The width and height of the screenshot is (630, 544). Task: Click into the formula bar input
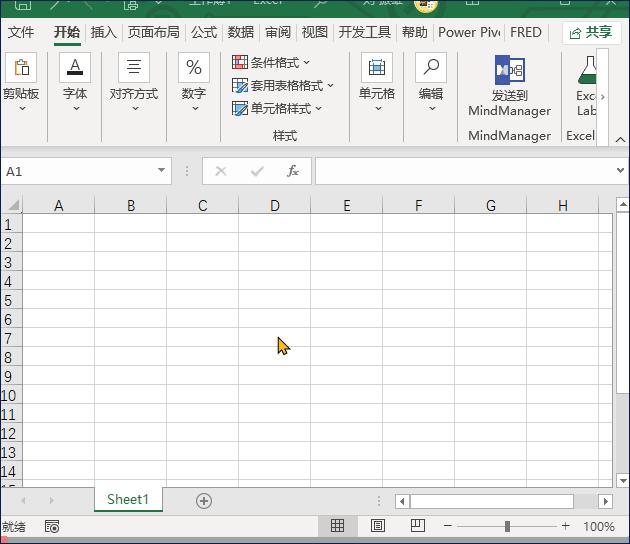pyautogui.click(x=464, y=171)
